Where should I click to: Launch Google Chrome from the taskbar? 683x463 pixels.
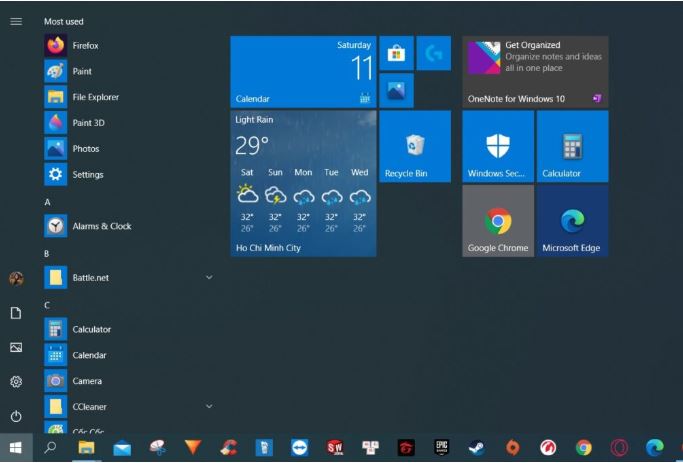click(584, 447)
